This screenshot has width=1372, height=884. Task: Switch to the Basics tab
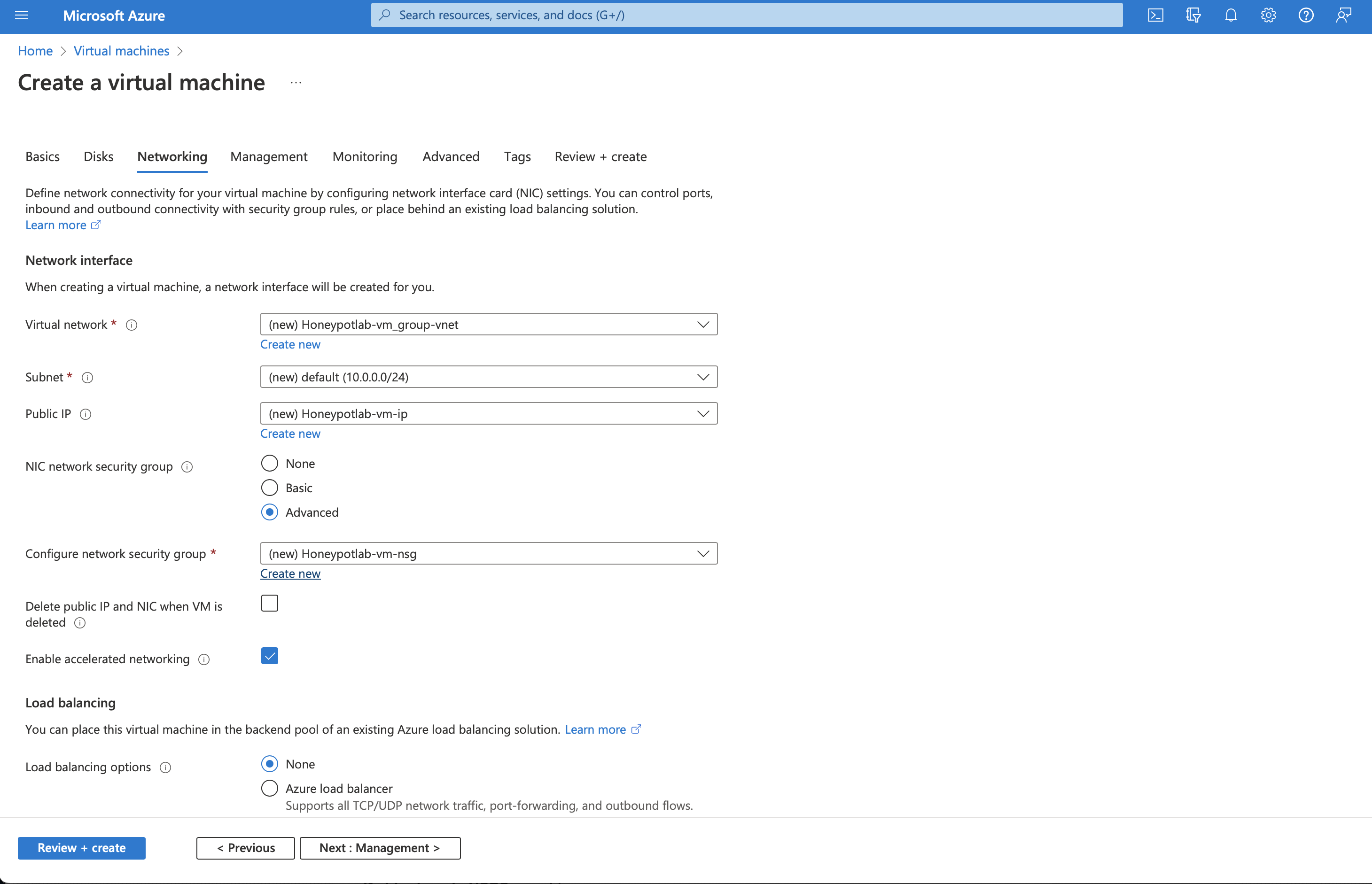pyautogui.click(x=42, y=157)
